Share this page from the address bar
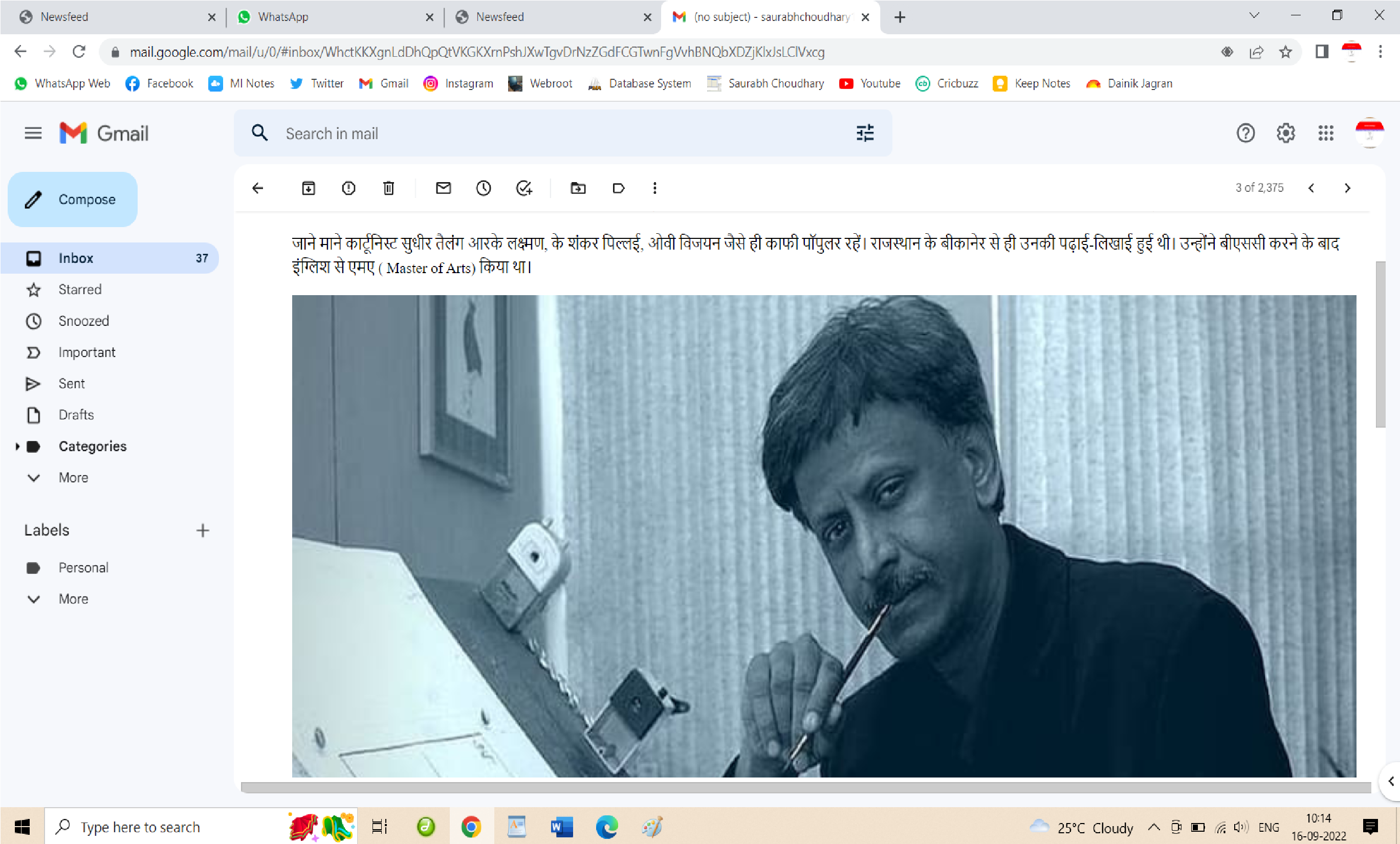 click(x=1256, y=52)
